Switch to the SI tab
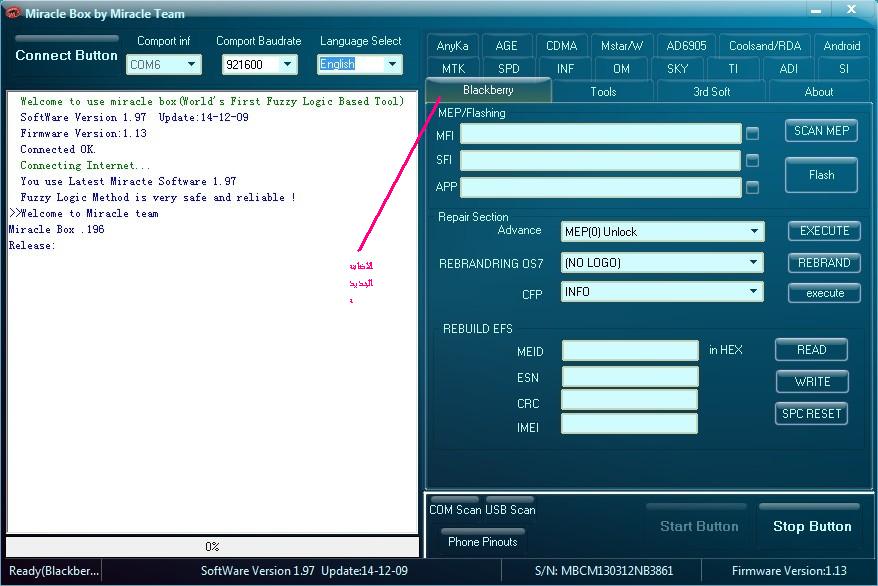The height and width of the screenshot is (586, 878). [x=844, y=69]
